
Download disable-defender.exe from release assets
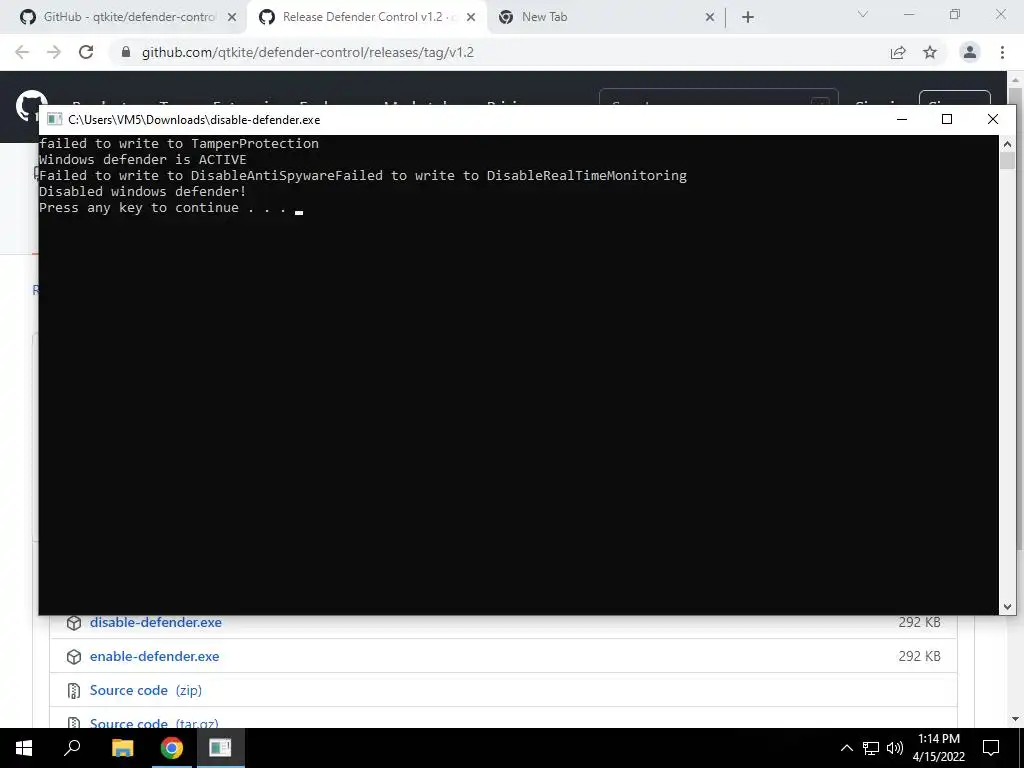click(155, 622)
